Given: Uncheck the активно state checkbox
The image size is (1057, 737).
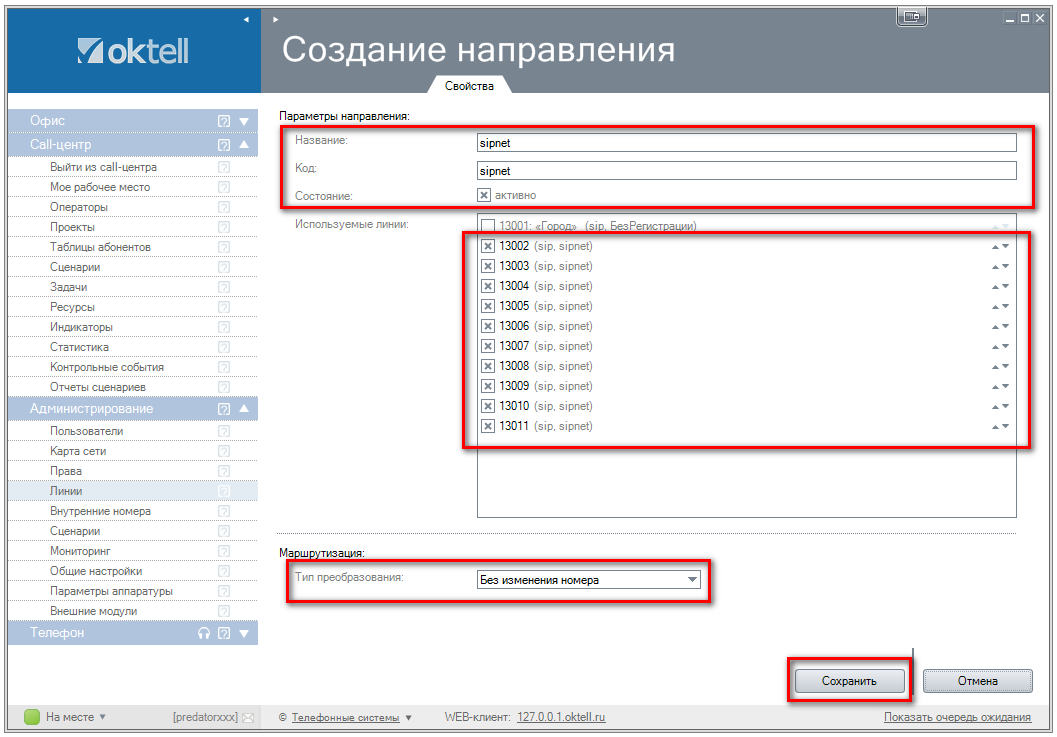Looking at the screenshot, I should [484, 195].
